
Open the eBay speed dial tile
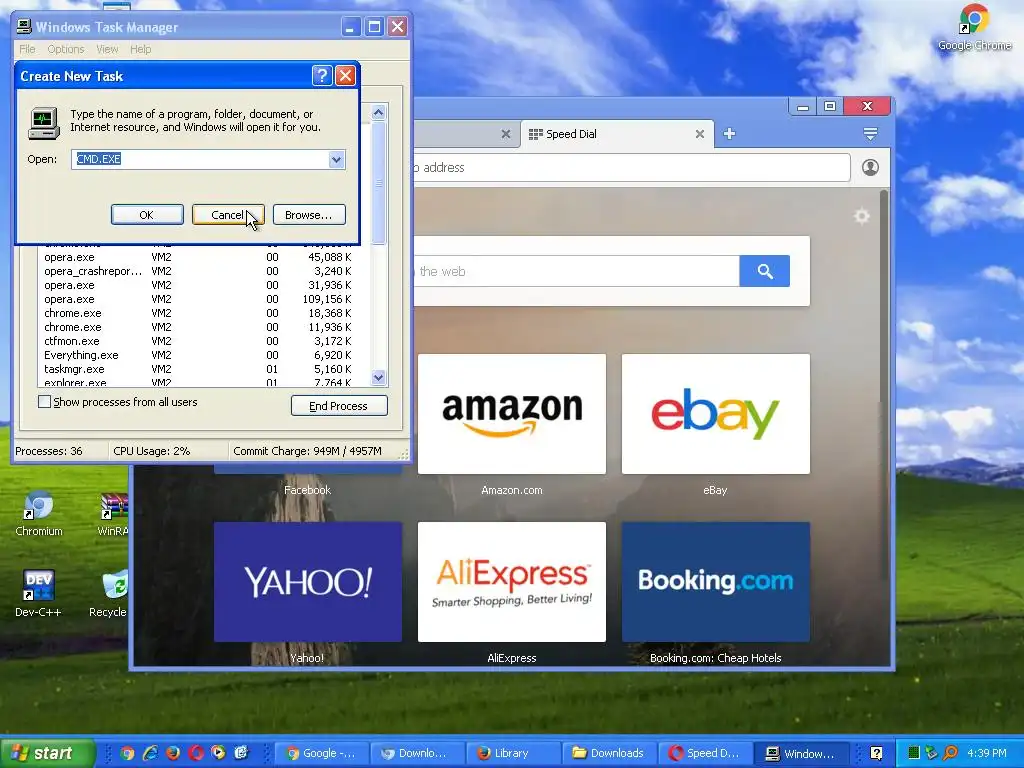coord(716,414)
